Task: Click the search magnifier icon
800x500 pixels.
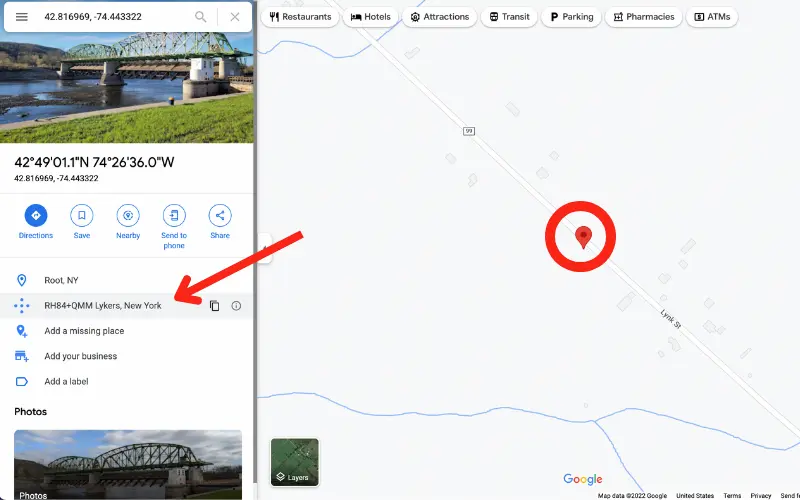Action: (201, 17)
